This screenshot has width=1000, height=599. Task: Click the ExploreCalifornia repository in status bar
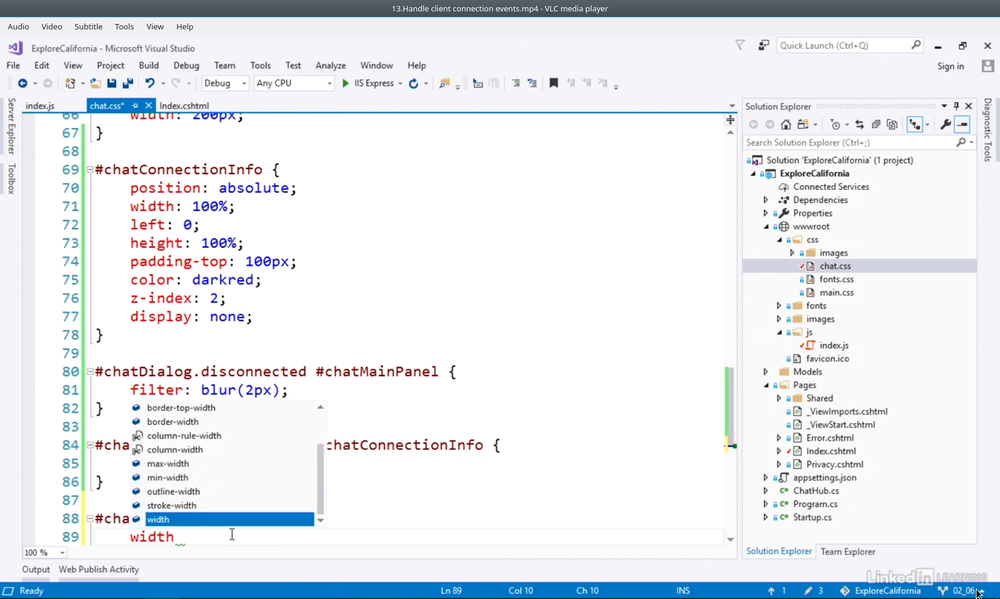880,591
